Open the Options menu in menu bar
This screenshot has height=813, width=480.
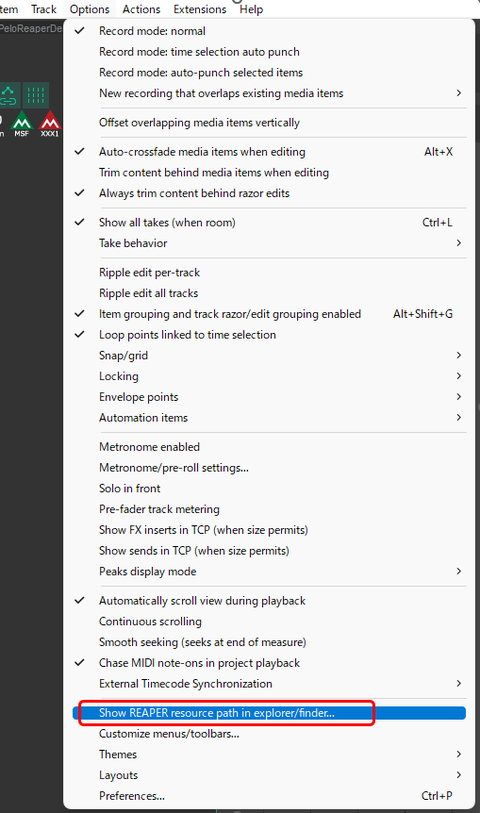89,9
